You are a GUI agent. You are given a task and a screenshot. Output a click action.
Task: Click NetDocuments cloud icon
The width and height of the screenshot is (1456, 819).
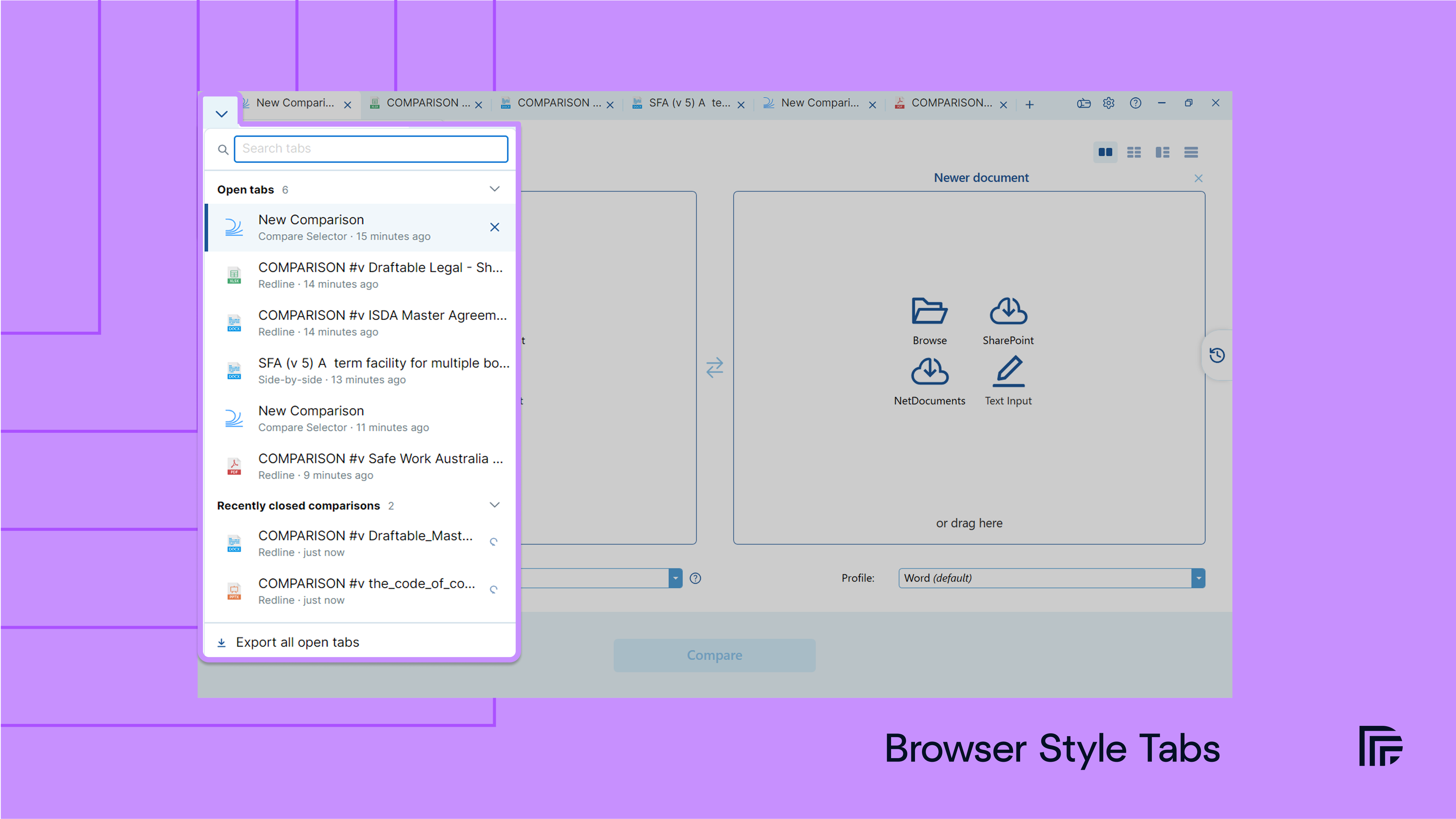(x=929, y=372)
